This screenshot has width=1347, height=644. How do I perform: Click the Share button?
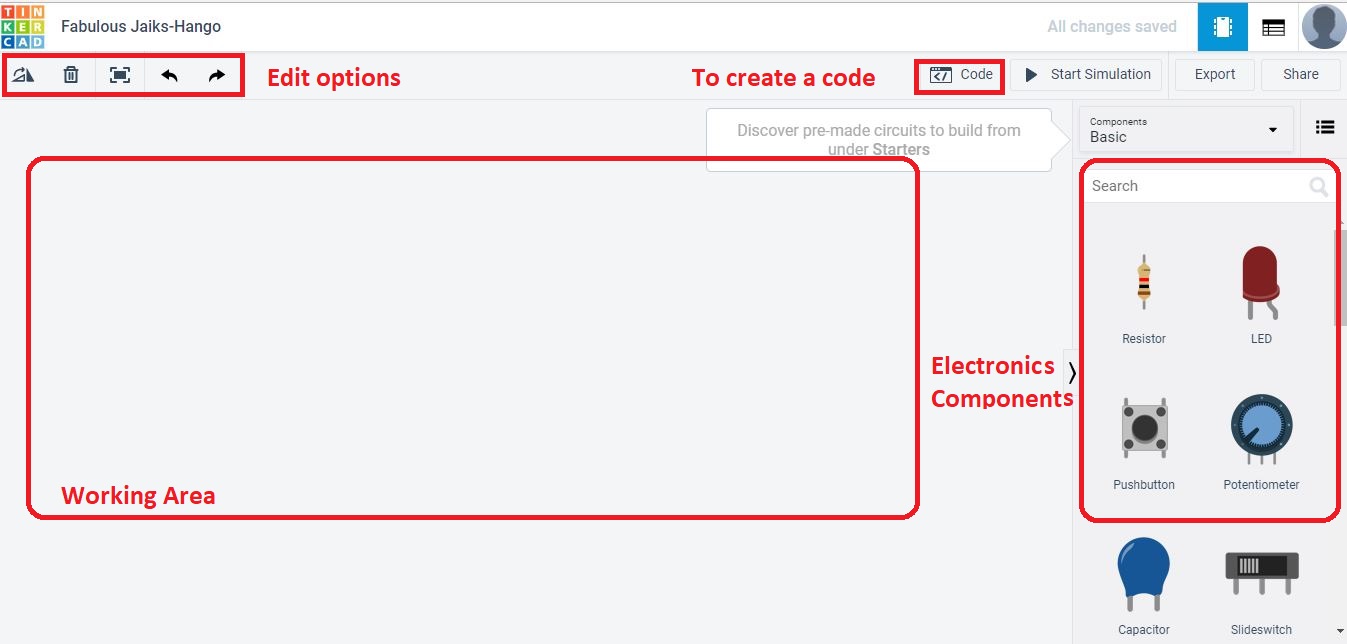[x=1301, y=74]
